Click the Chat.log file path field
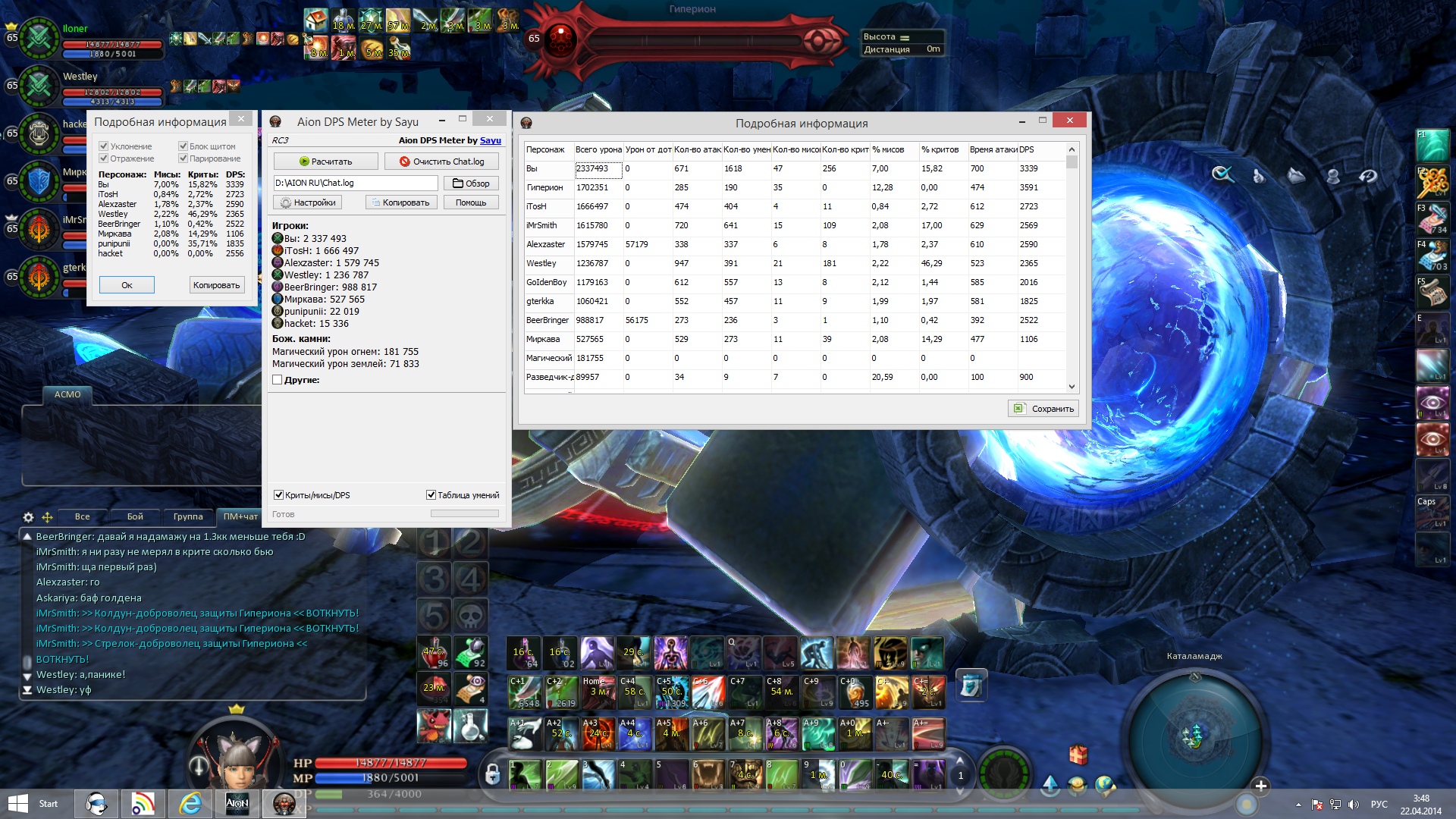Screen dimensions: 1456x819 355,183
